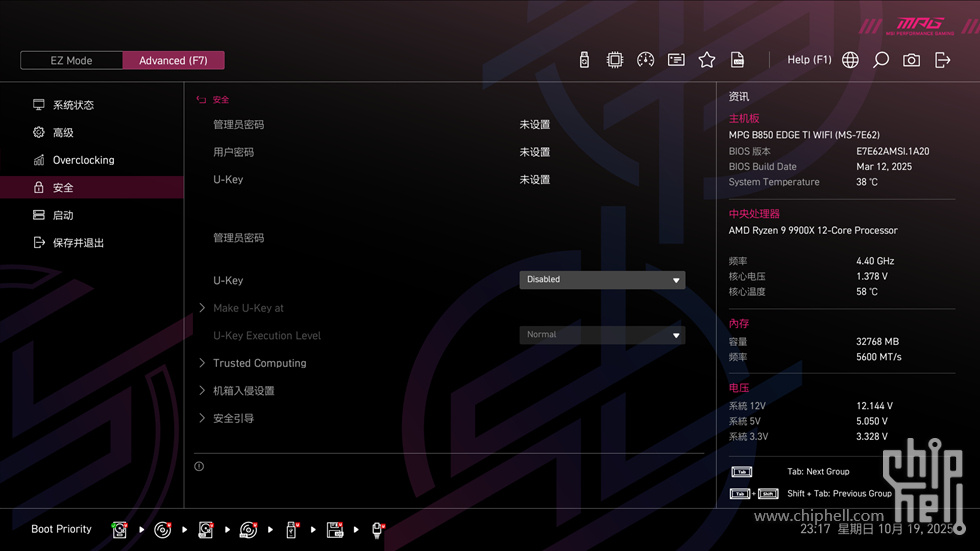
Task: Open Help (F1)
Action: 809,60
